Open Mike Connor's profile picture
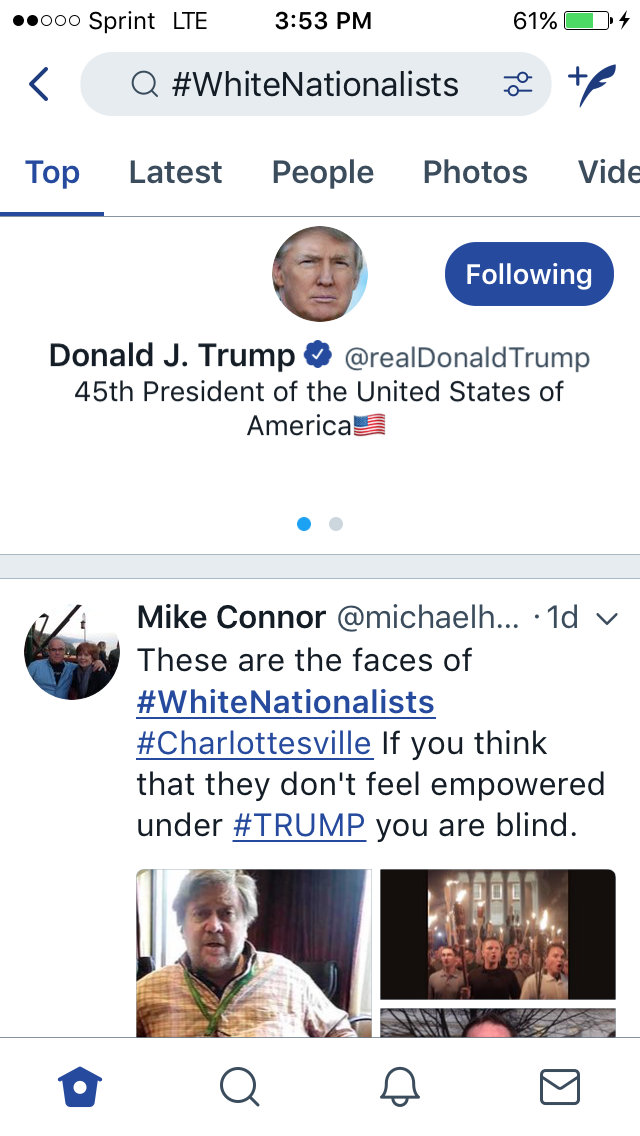Image resolution: width=640 pixels, height=1136 pixels. 72,651
